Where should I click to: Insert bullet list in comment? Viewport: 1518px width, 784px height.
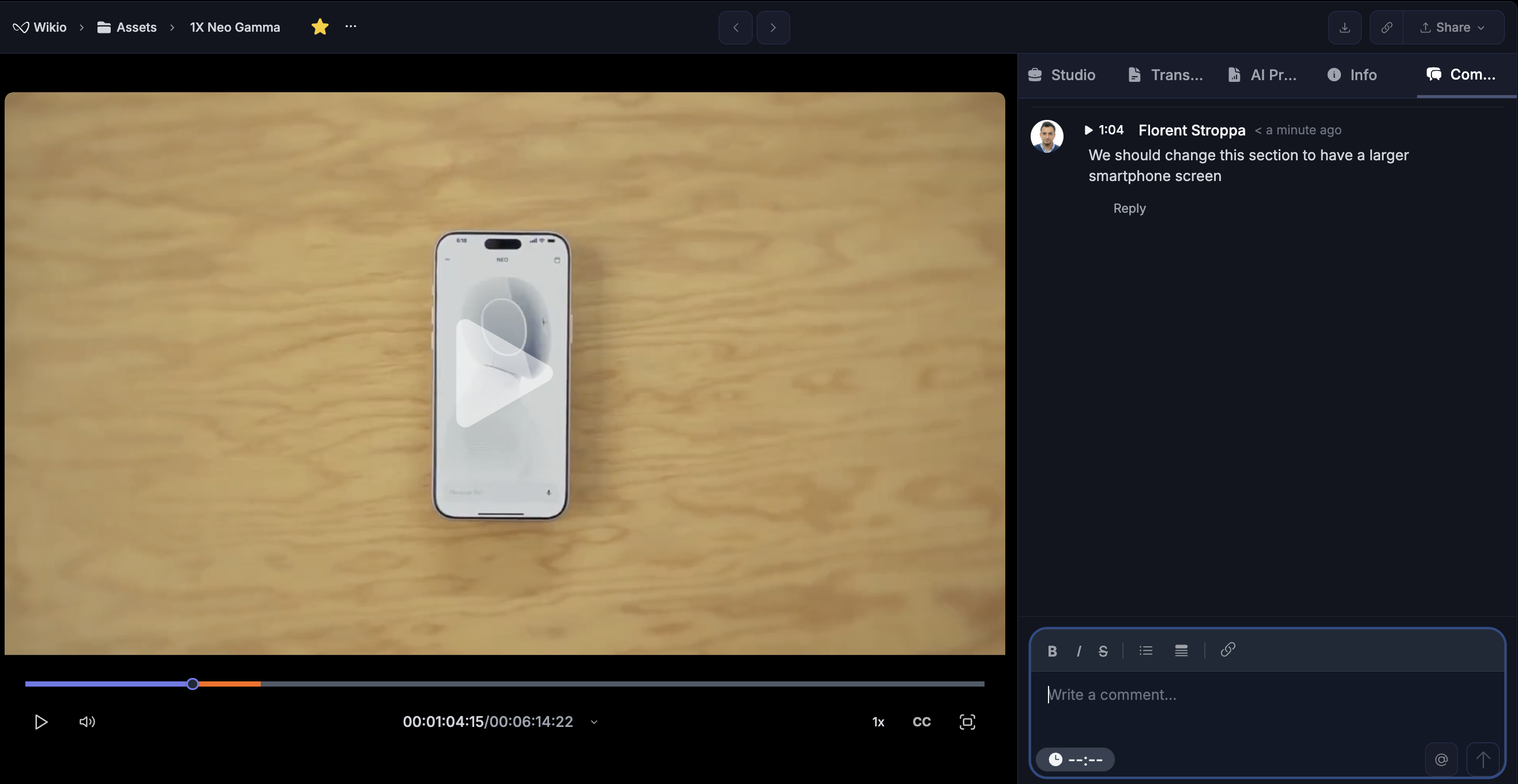[x=1145, y=651]
